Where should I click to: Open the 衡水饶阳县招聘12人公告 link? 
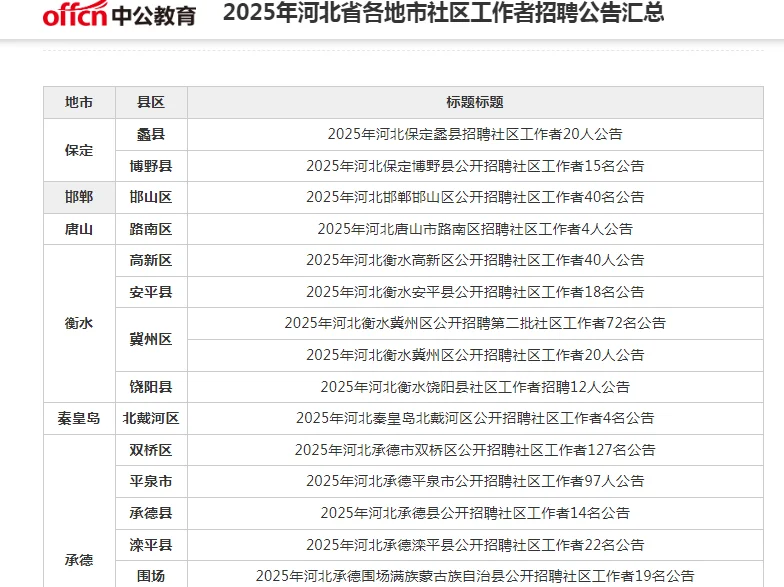[475, 387]
